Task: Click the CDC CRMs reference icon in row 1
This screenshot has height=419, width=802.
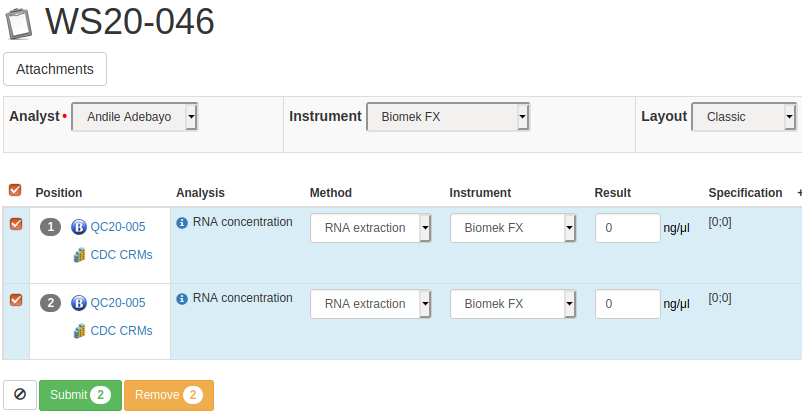Action: [x=80, y=255]
